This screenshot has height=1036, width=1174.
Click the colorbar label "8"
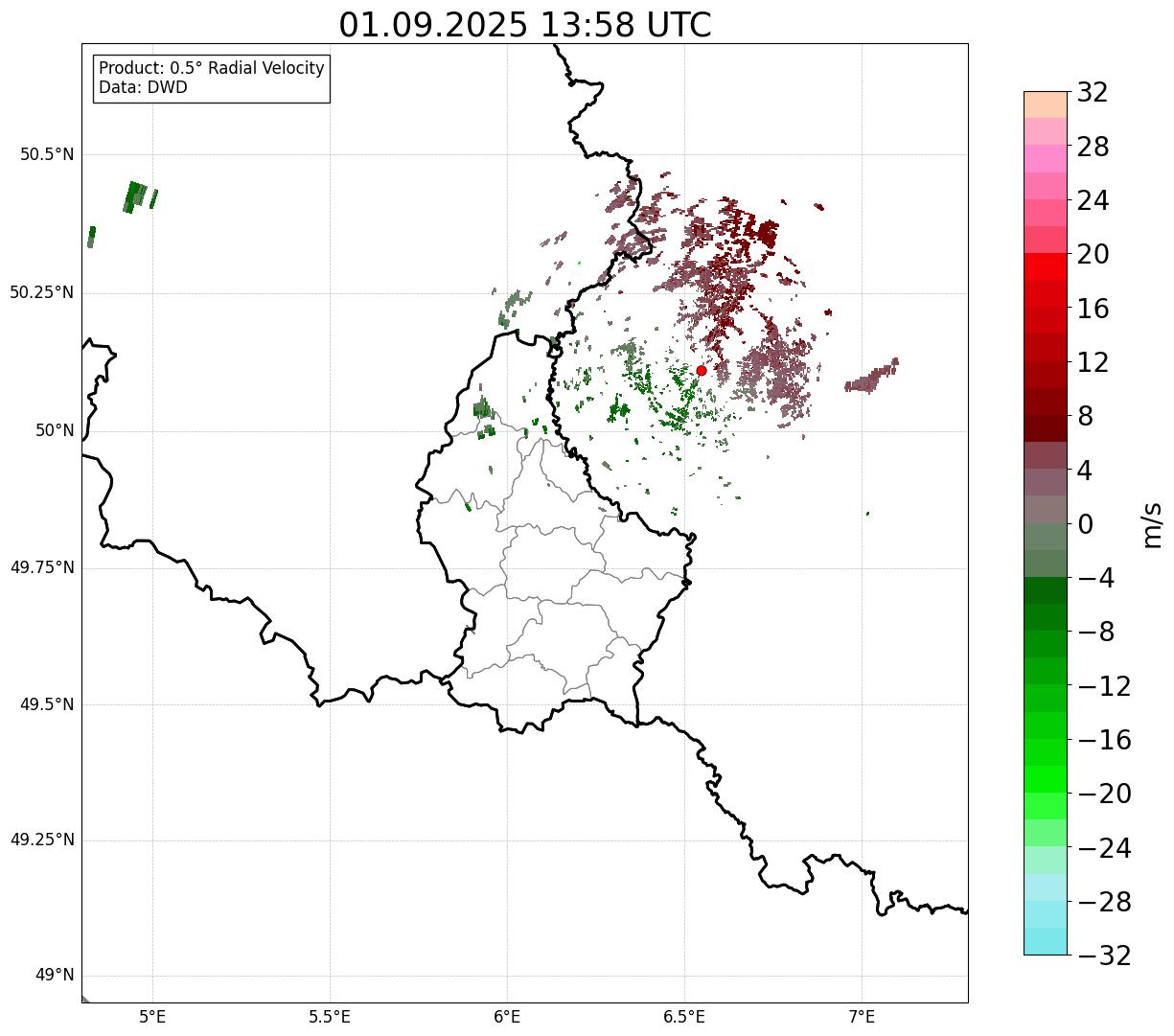(1085, 416)
